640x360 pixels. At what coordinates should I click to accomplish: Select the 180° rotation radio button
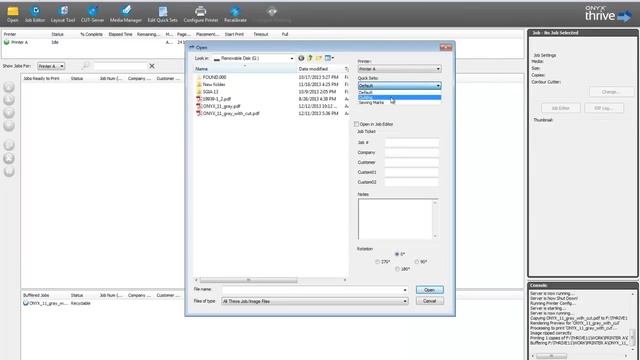tap(397, 269)
